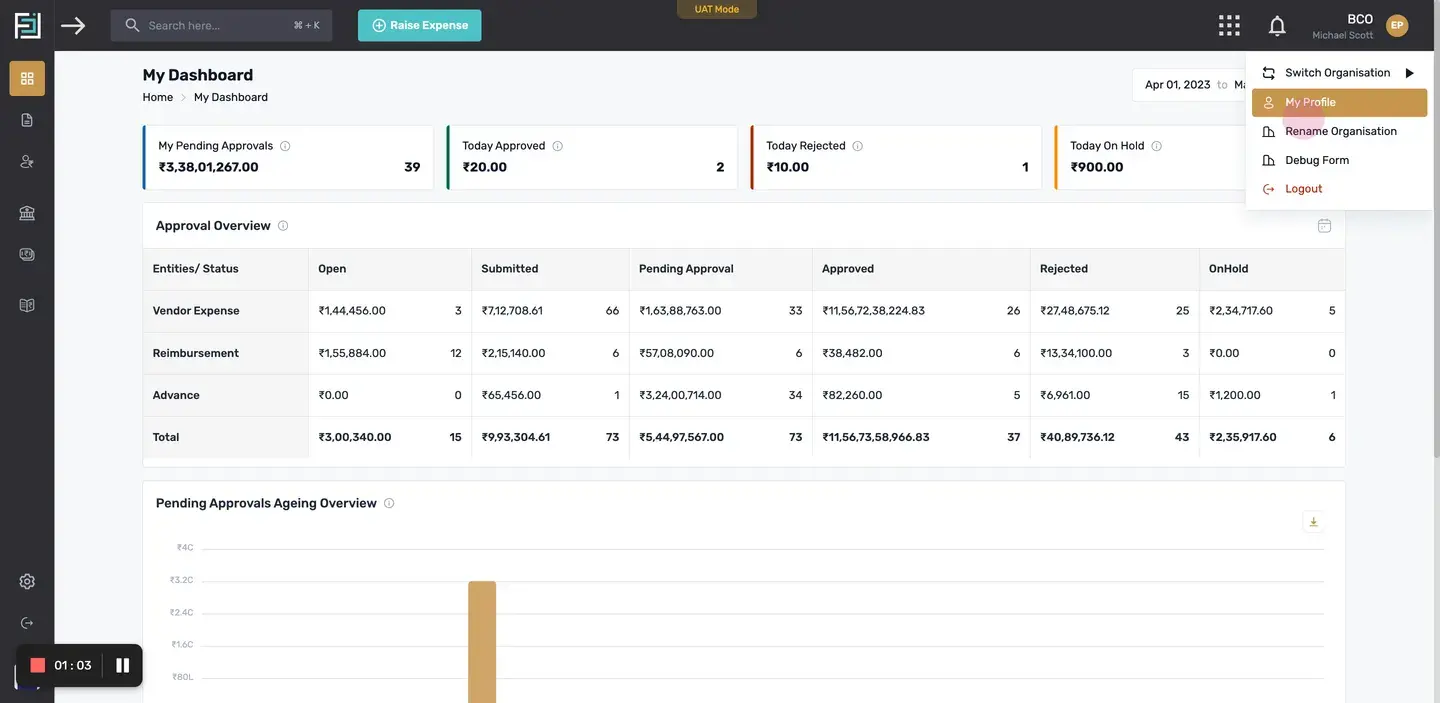This screenshot has width=1440, height=703.
Task: Open the dashboard grid icon in the sidebar
Action: [27, 78]
